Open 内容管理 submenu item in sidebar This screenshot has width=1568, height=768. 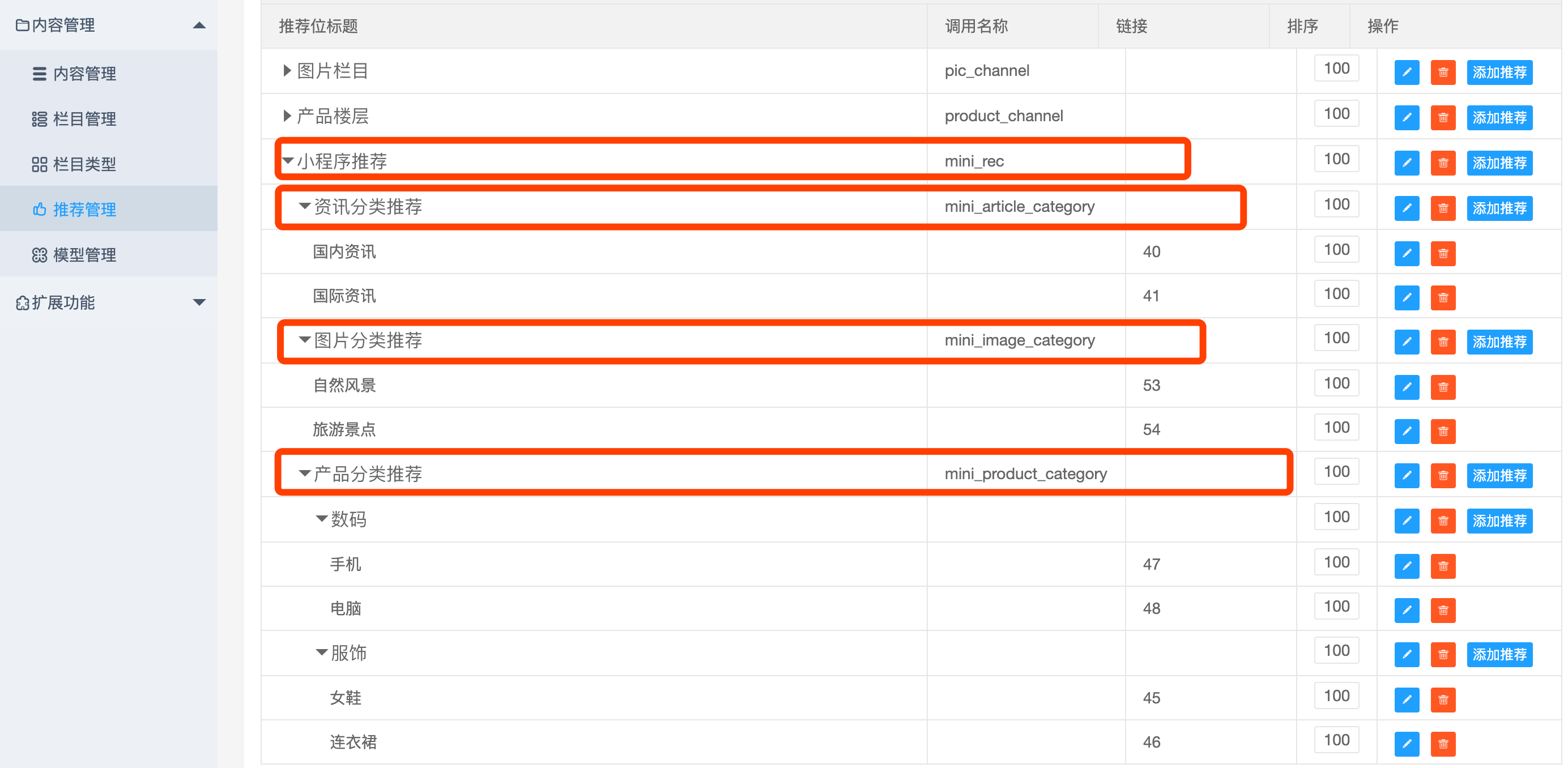108,74
